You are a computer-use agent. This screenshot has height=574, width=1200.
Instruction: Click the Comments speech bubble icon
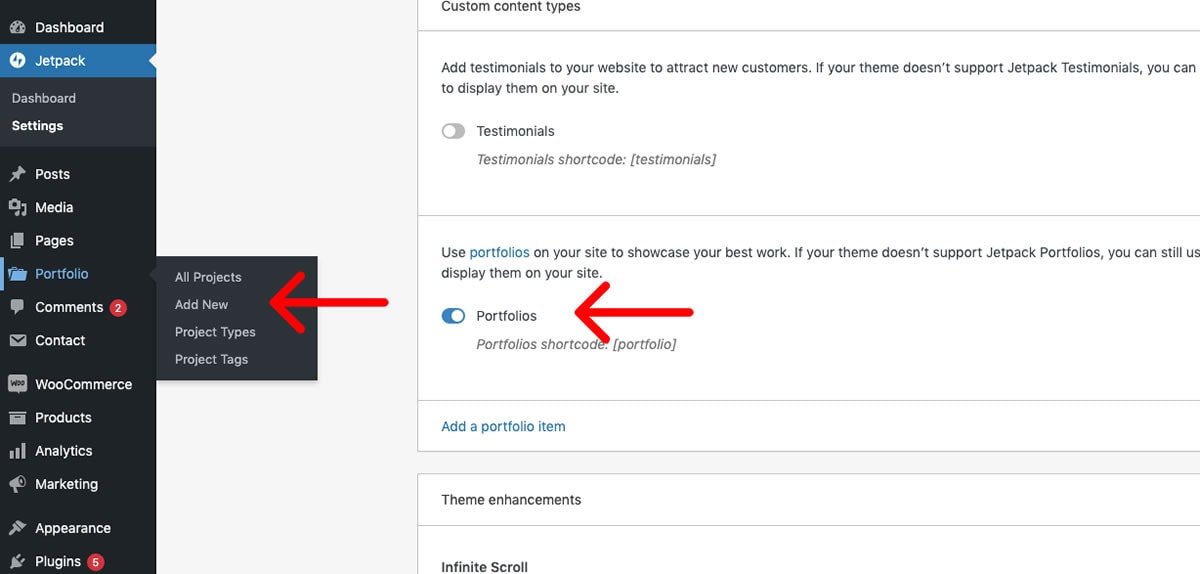(x=17, y=307)
